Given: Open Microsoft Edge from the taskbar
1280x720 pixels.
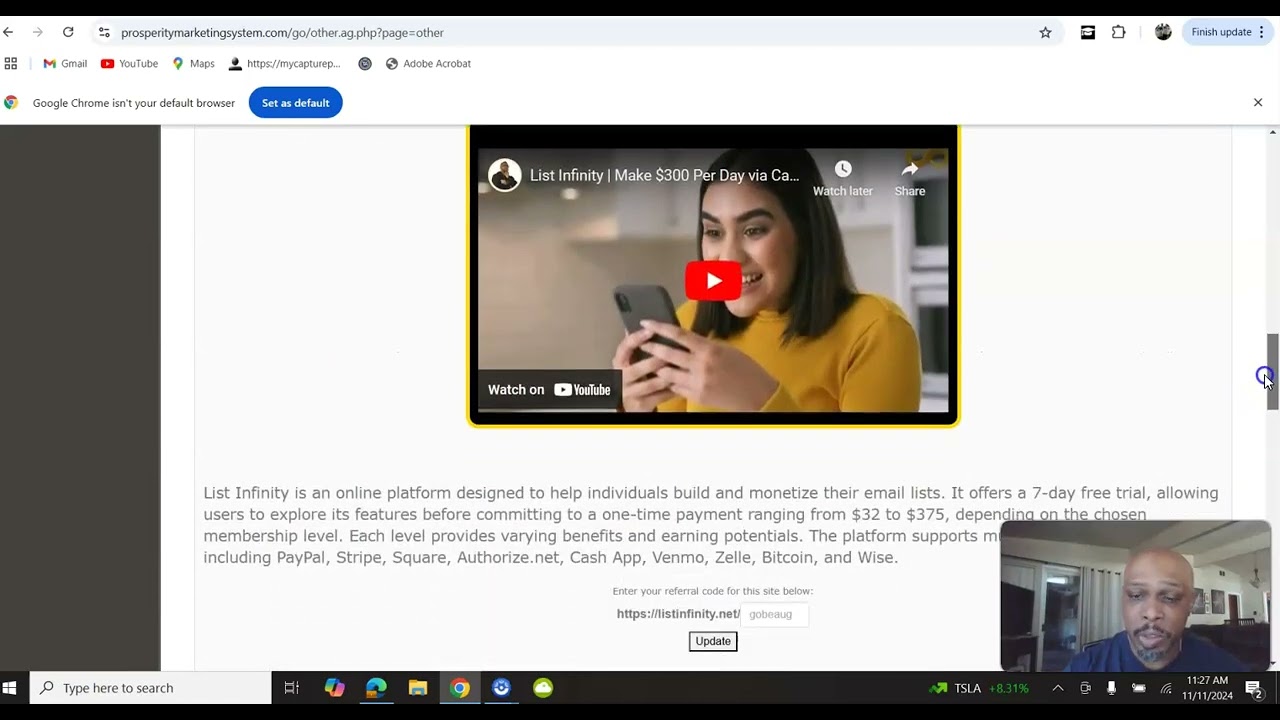Looking at the screenshot, I should (376, 688).
